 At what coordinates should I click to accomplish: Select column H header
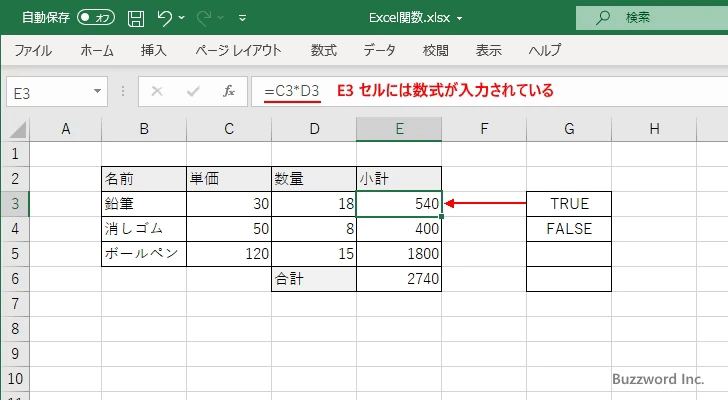tap(654, 129)
